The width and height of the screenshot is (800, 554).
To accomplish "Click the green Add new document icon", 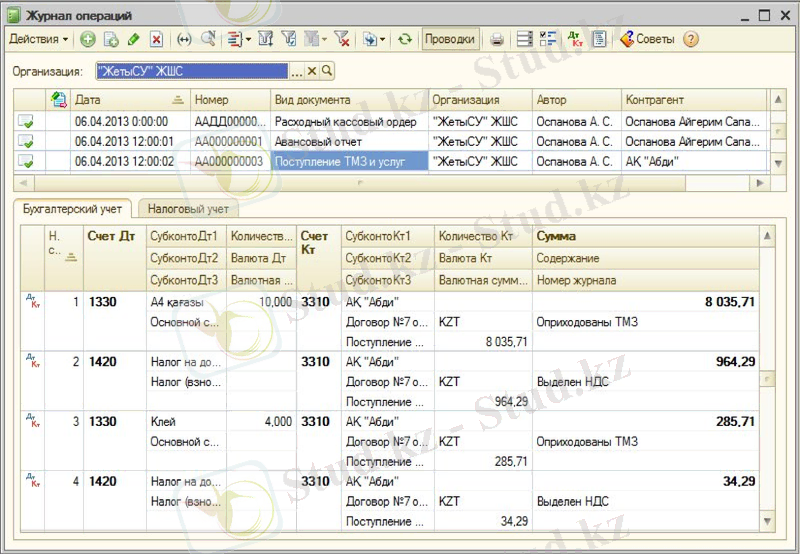I will pos(88,40).
